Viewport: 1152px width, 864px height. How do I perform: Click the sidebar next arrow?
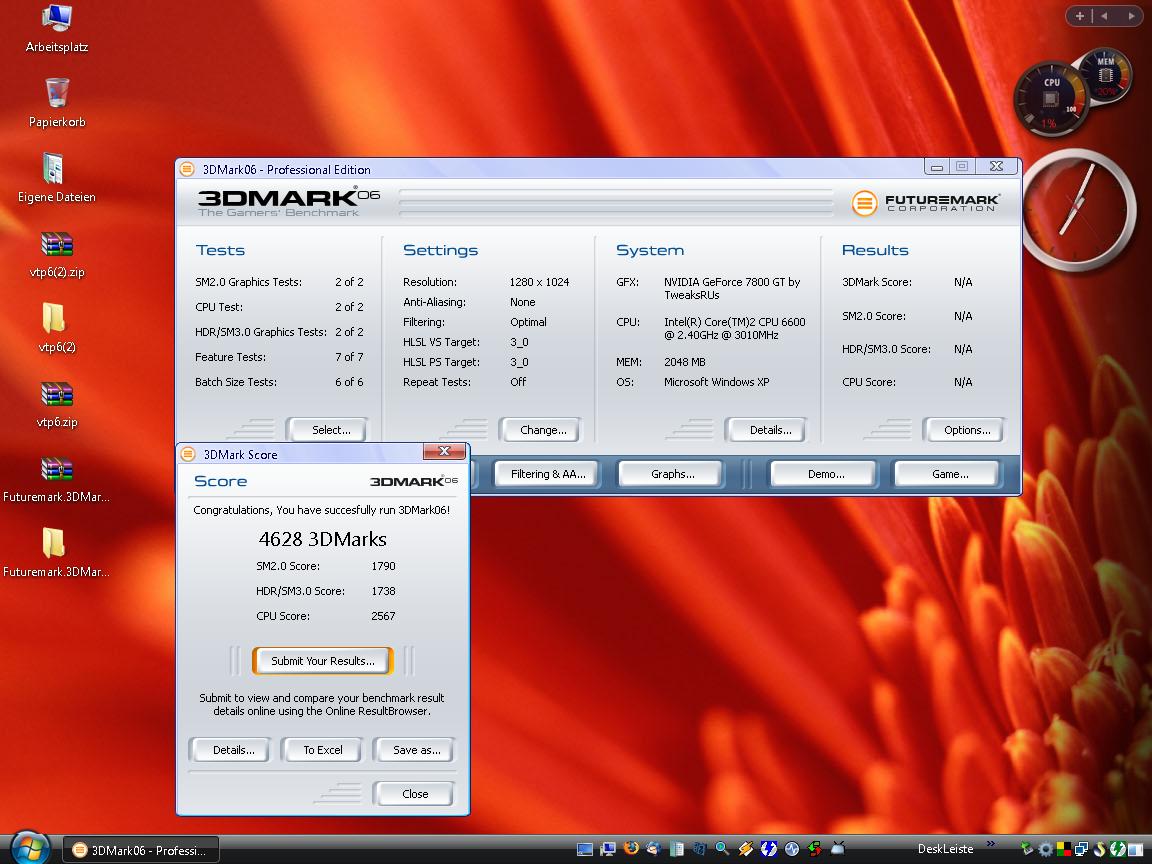[x=1131, y=15]
